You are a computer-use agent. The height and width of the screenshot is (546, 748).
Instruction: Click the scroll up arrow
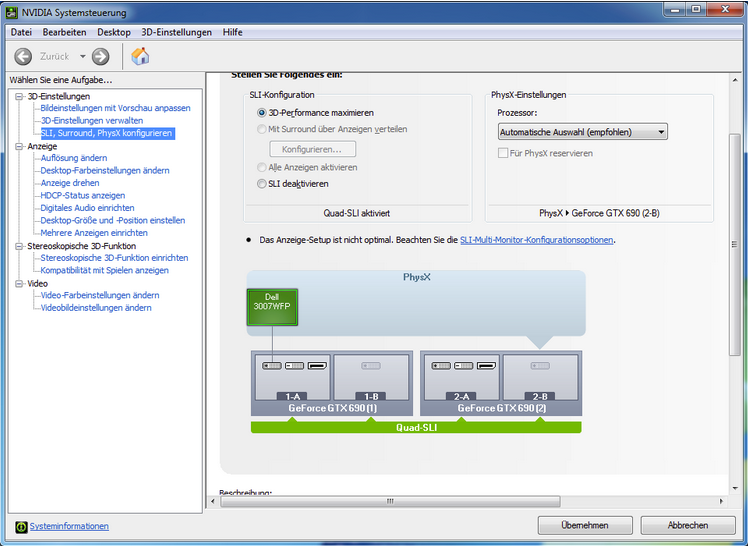(x=735, y=81)
